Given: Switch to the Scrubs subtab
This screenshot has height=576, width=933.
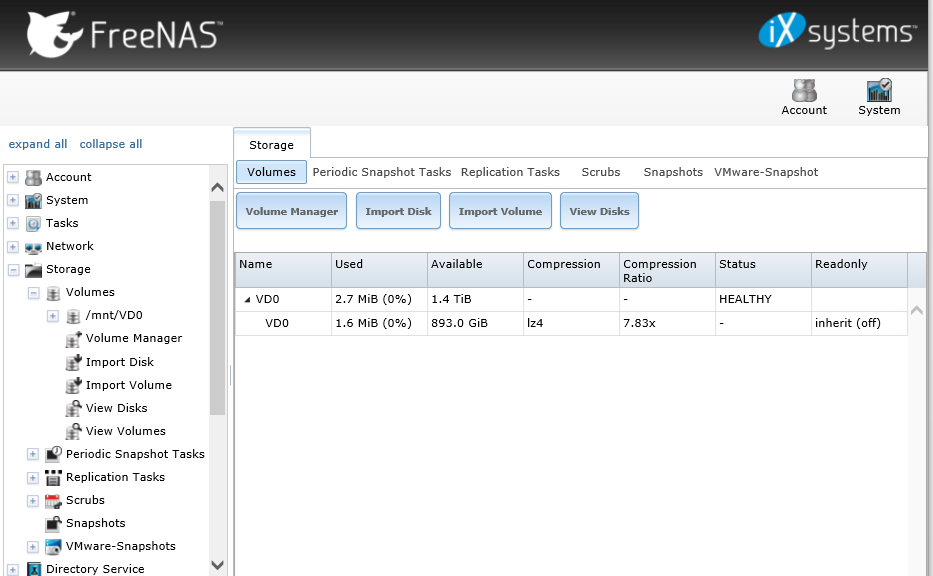Looking at the screenshot, I should tap(600, 172).
